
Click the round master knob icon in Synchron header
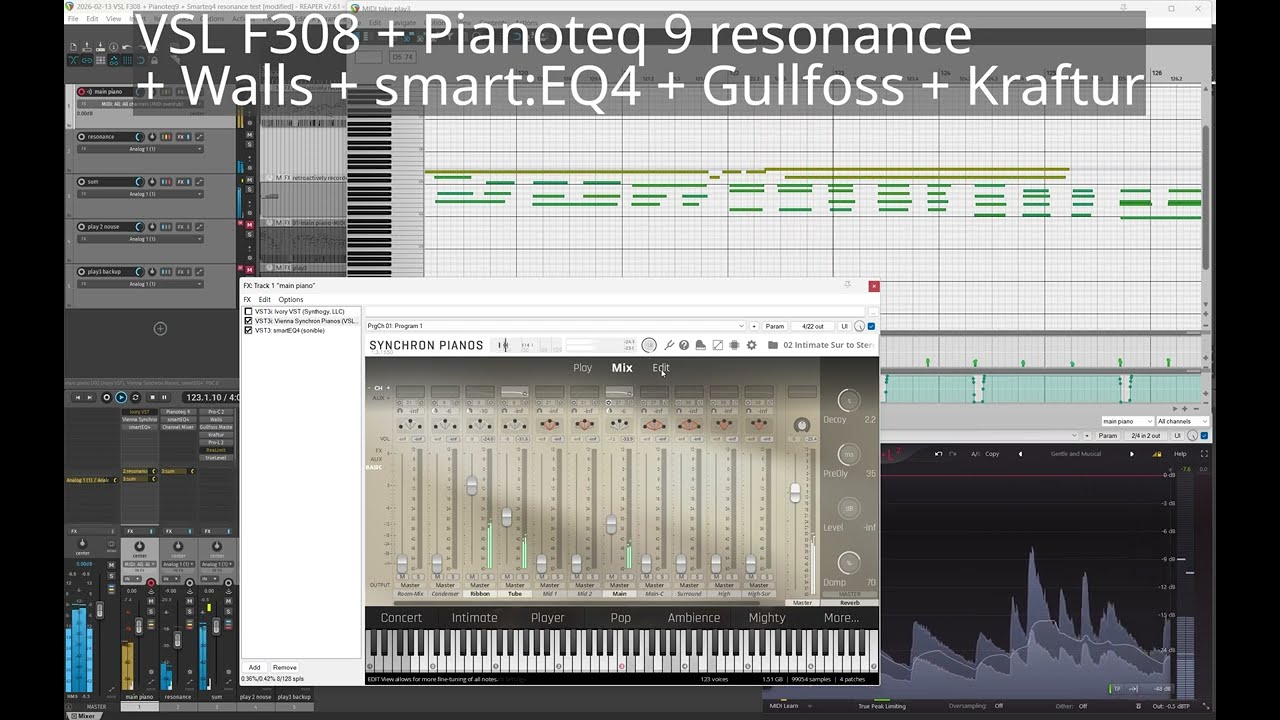pos(649,345)
